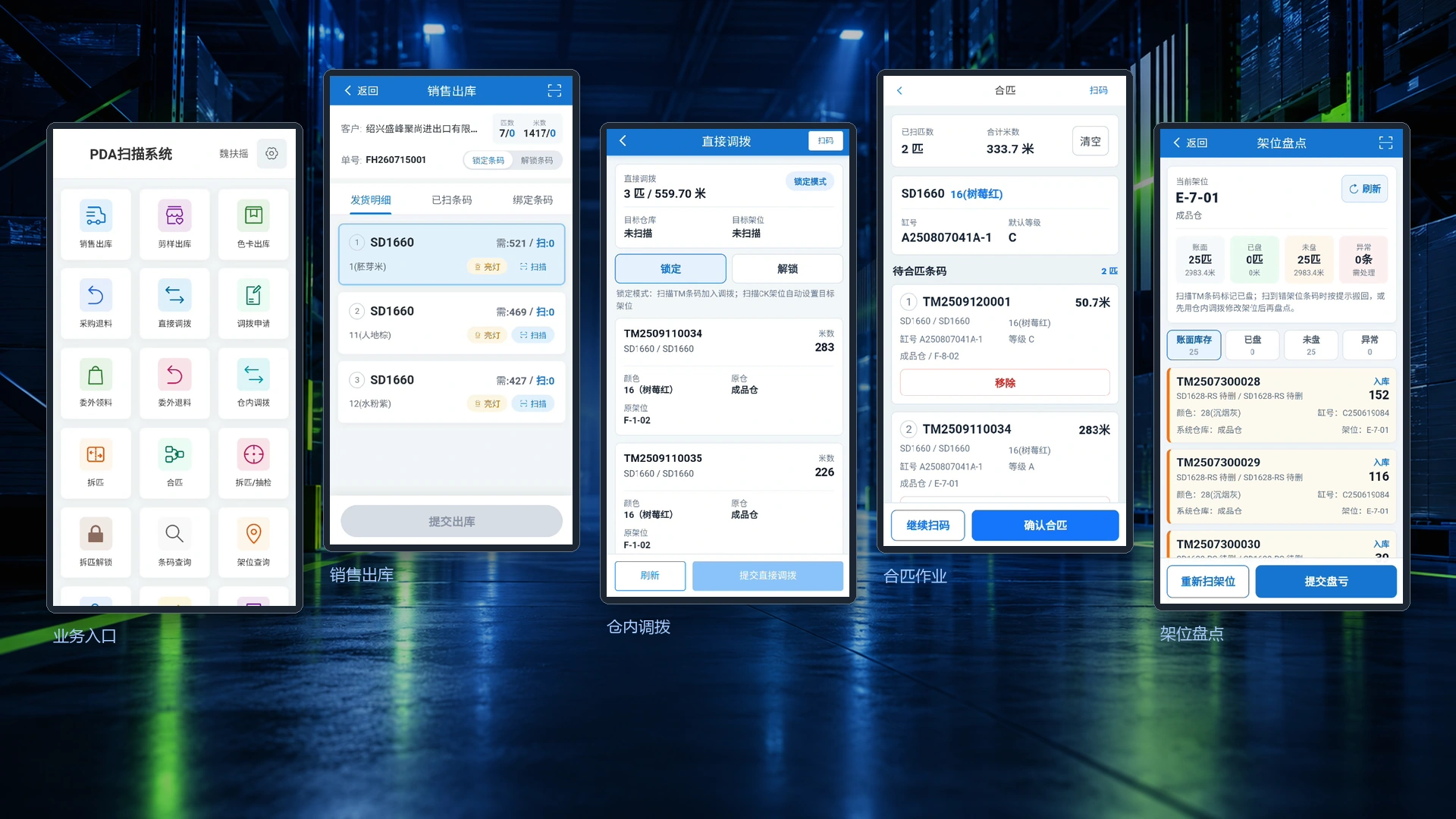Open 委外退料 icon in PDA menu
This screenshot has width=1456, height=819.
click(174, 375)
